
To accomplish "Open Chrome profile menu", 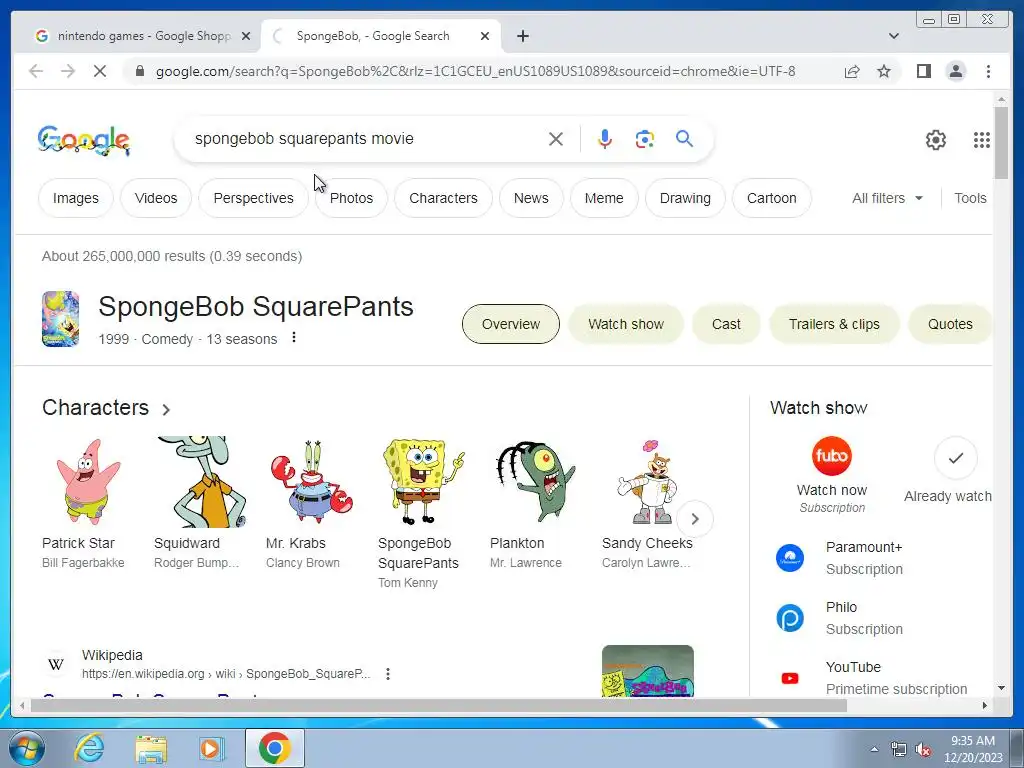I will click(x=955, y=71).
